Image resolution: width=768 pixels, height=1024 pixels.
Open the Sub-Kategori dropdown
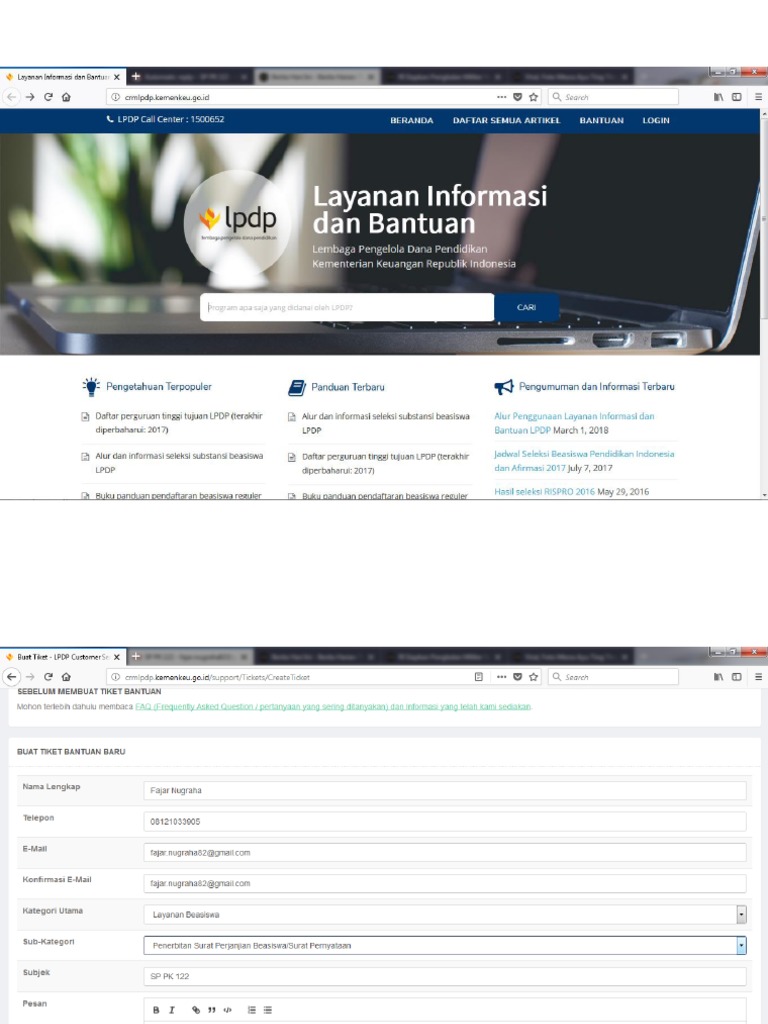(x=445, y=945)
